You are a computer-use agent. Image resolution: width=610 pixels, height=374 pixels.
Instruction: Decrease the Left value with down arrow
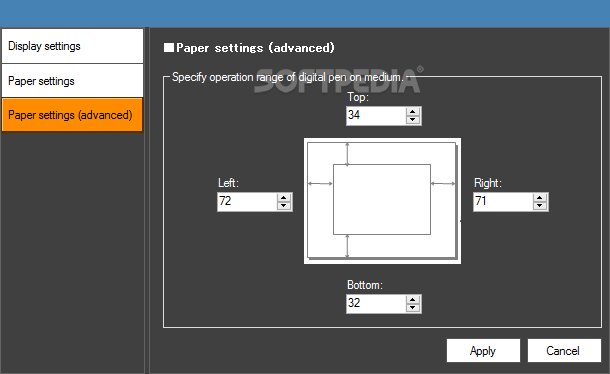[284, 206]
